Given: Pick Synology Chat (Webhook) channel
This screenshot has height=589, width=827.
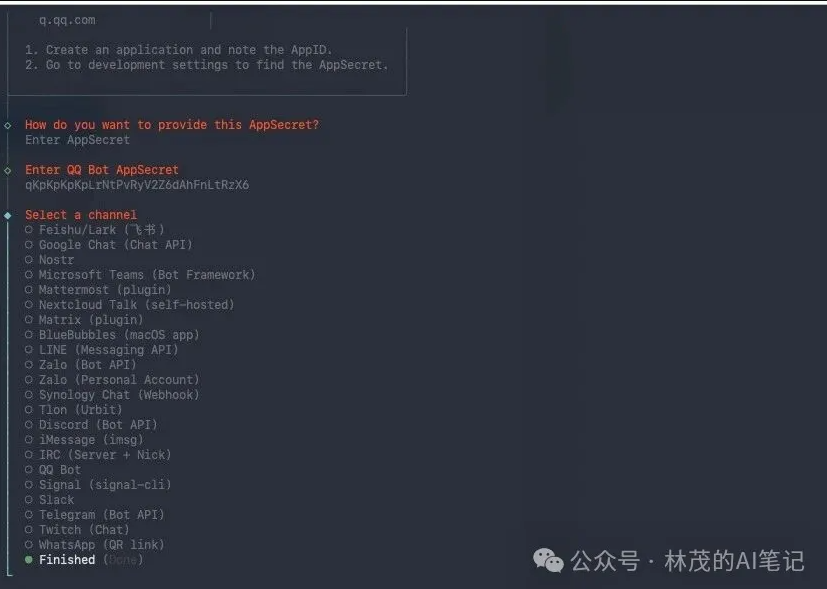Looking at the screenshot, I should 118,395.
